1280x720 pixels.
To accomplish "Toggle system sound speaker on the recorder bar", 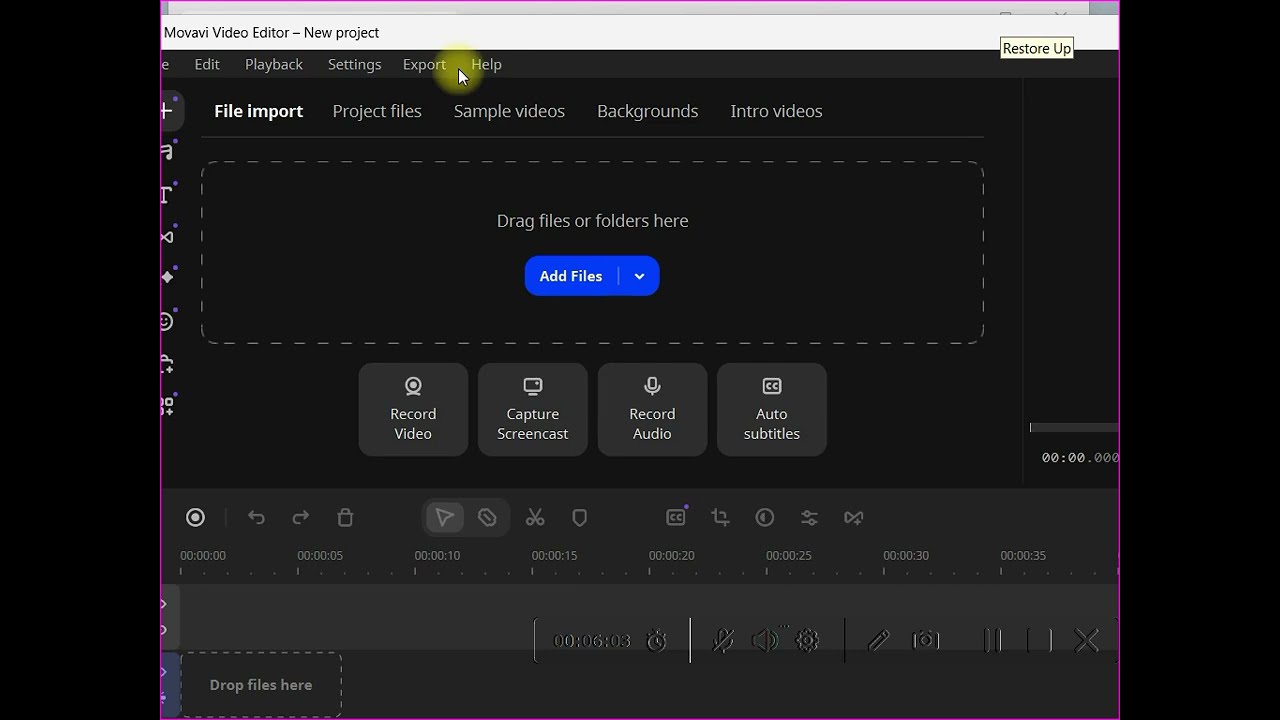I will point(765,641).
